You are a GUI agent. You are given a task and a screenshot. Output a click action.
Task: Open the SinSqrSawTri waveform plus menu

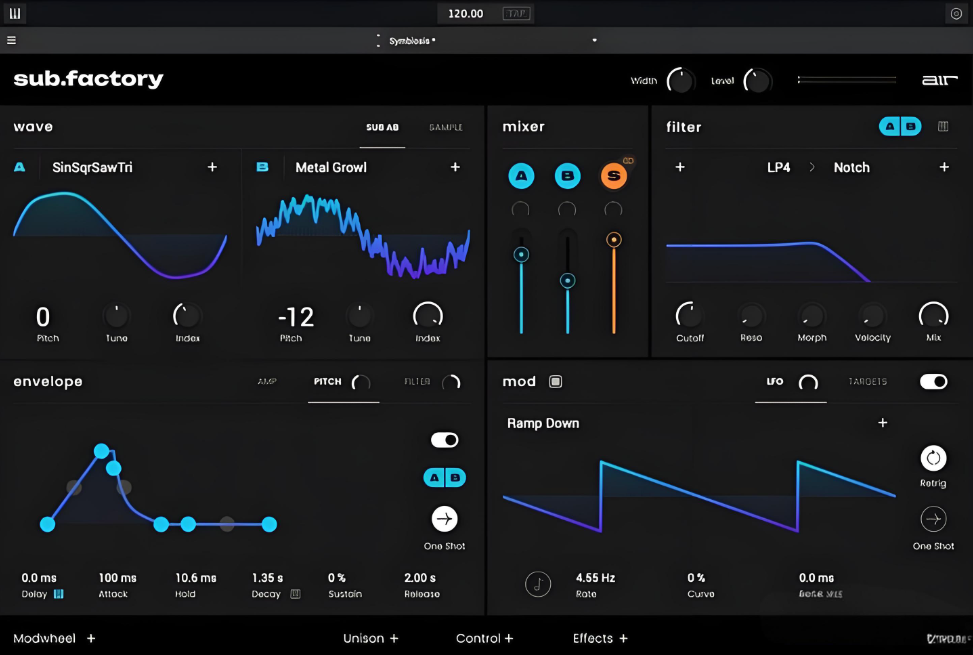click(212, 167)
